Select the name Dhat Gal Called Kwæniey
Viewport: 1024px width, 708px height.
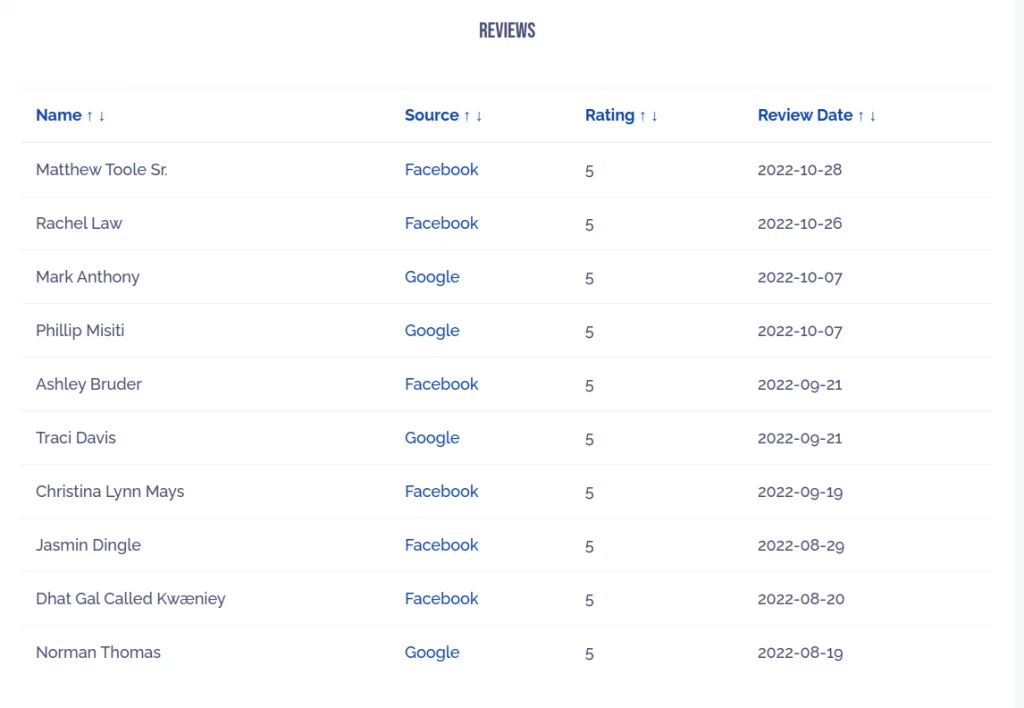[x=131, y=598]
